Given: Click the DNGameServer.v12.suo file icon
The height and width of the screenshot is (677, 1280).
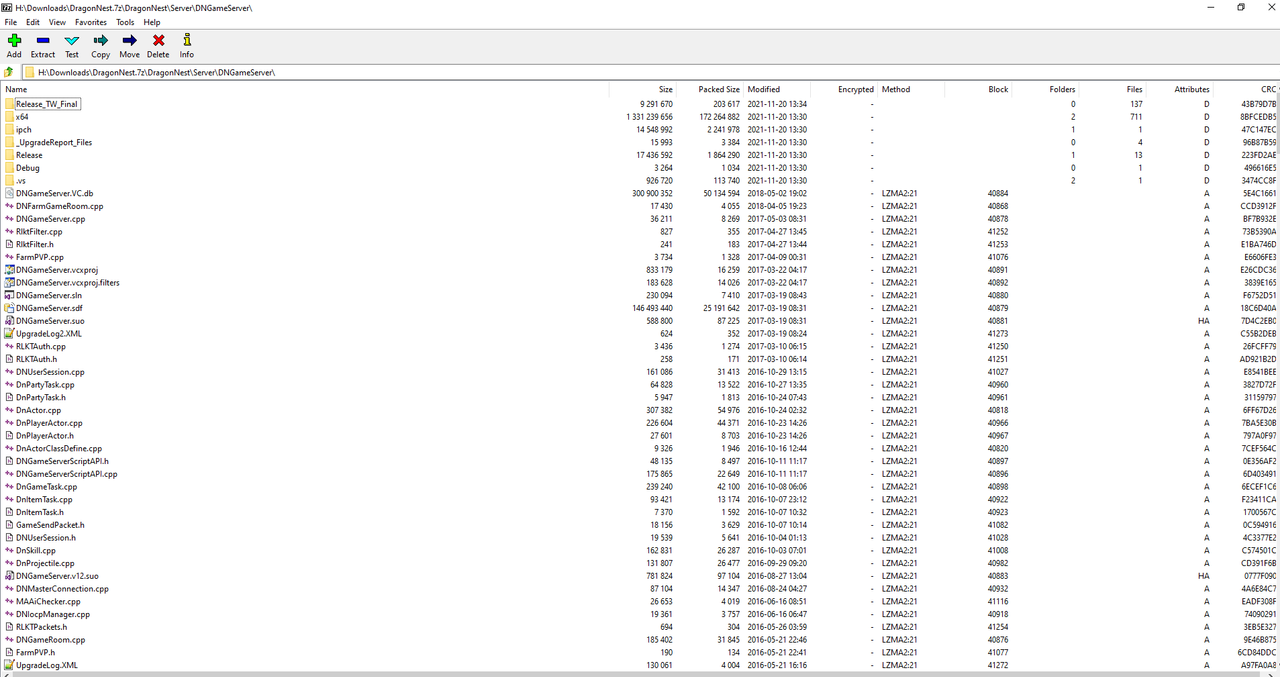Looking at the screenshot, I should 9,576.
